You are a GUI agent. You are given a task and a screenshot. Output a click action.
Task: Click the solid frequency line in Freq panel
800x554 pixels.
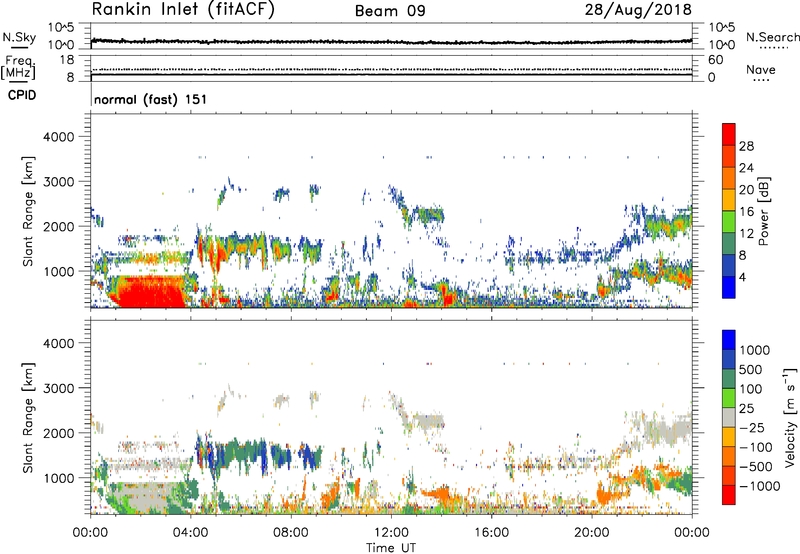[x=391, y=75]
